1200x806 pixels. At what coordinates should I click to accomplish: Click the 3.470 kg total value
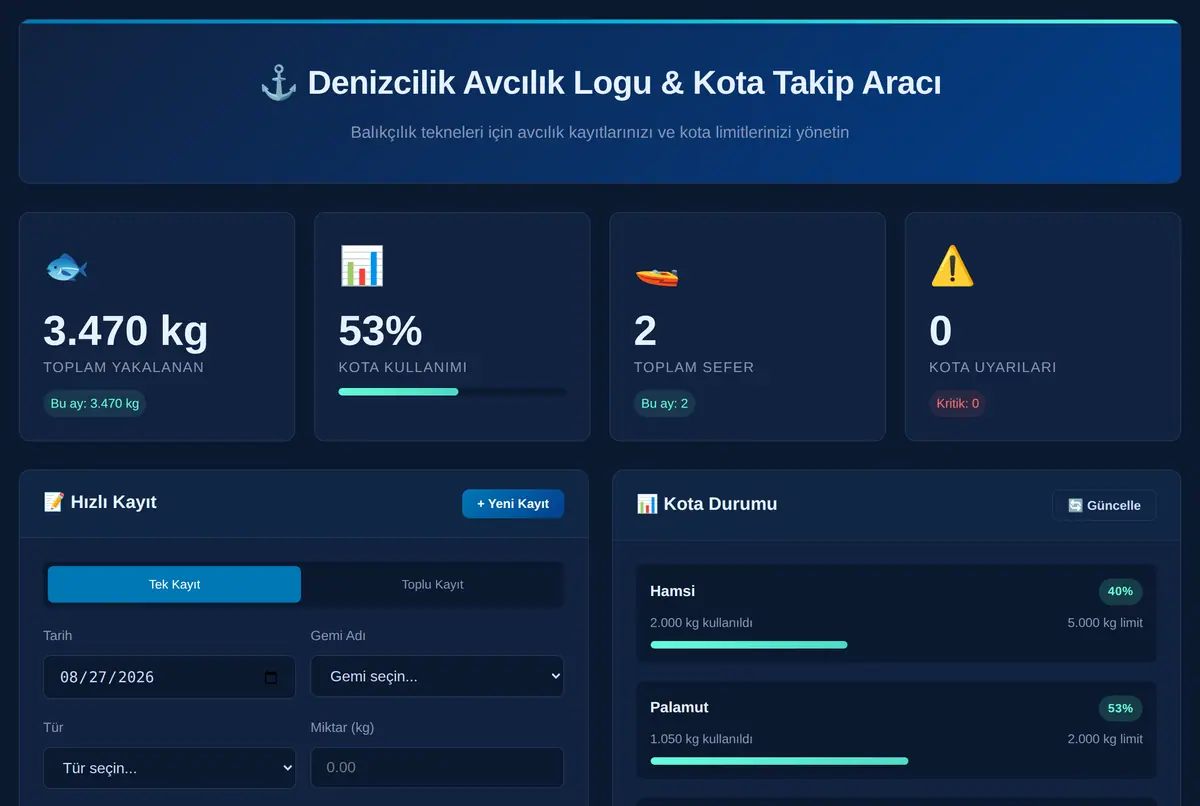(x=126, y=331)
